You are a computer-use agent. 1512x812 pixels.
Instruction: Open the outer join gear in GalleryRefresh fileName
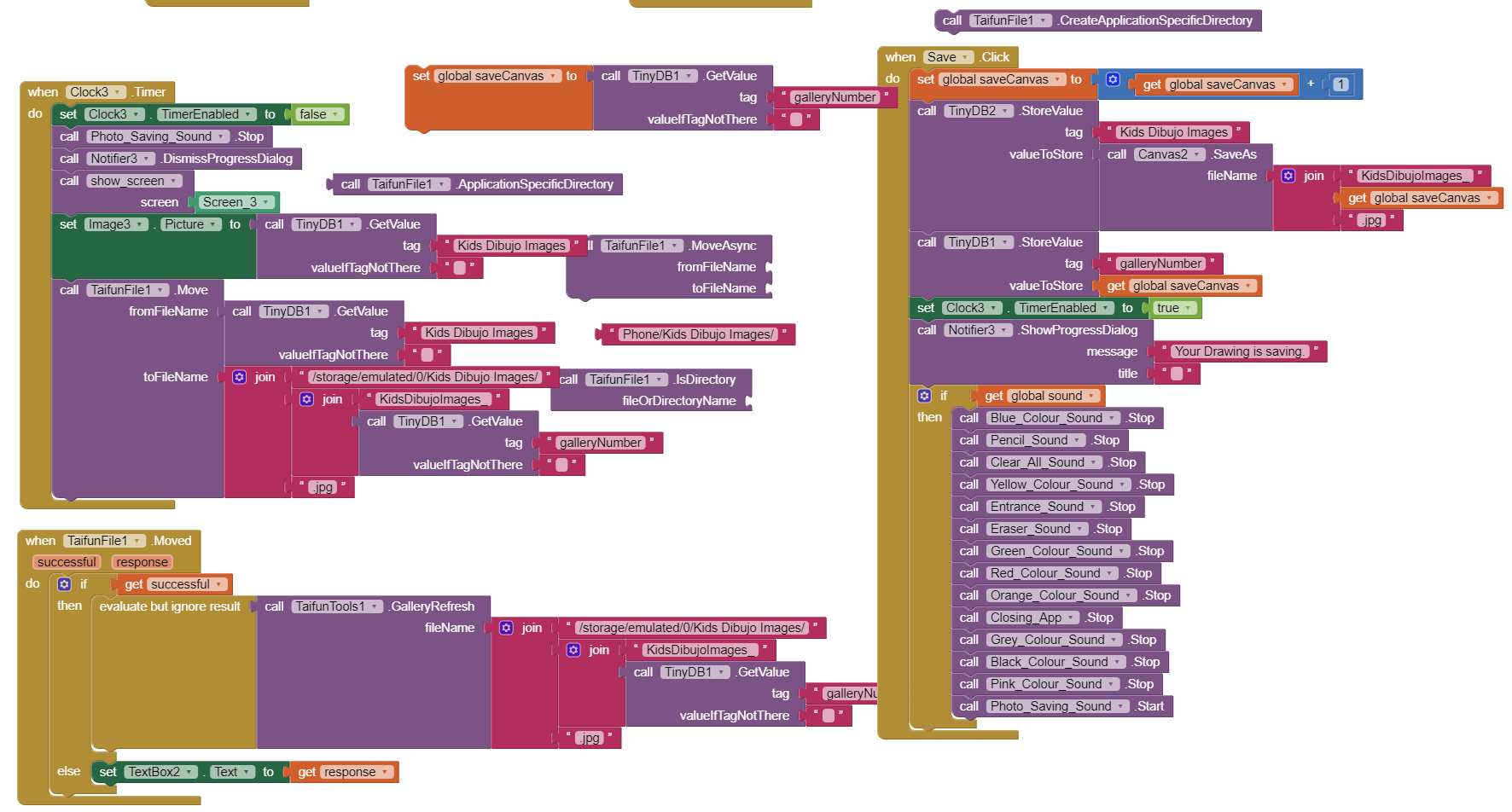click(506, 628)
